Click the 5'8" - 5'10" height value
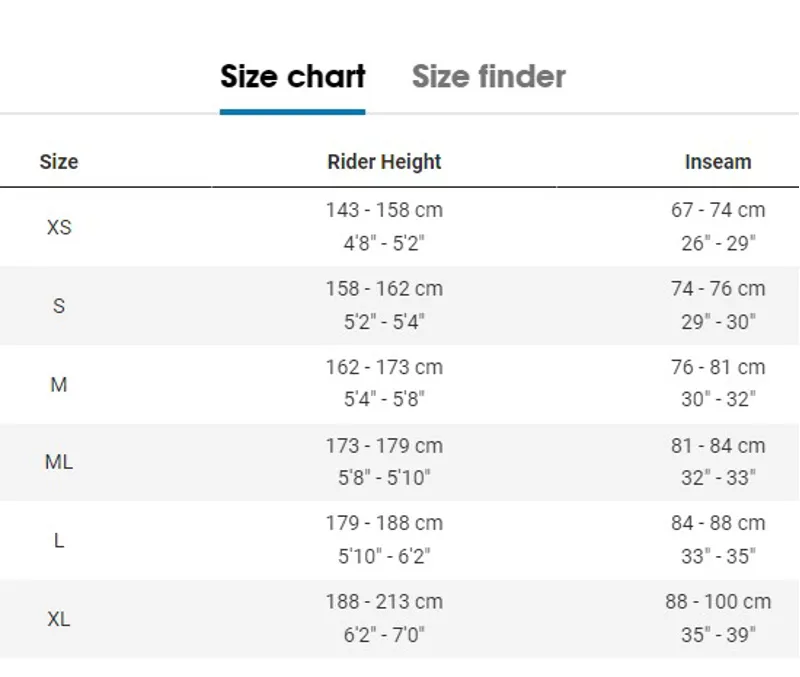Viewport: 800px width, 677px height. 384,478
